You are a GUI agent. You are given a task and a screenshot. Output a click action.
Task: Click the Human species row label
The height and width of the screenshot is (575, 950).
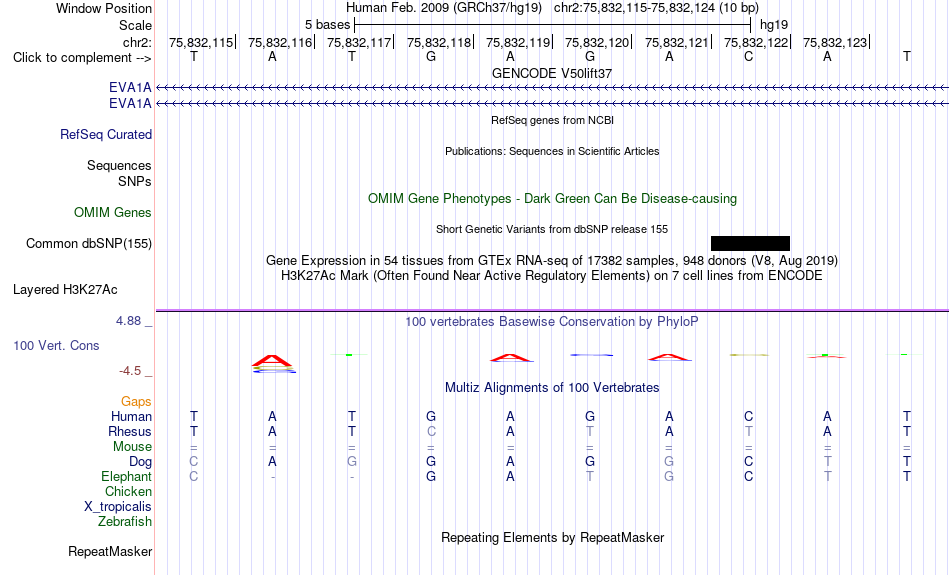pyautogui.click(x=131, y=416)
